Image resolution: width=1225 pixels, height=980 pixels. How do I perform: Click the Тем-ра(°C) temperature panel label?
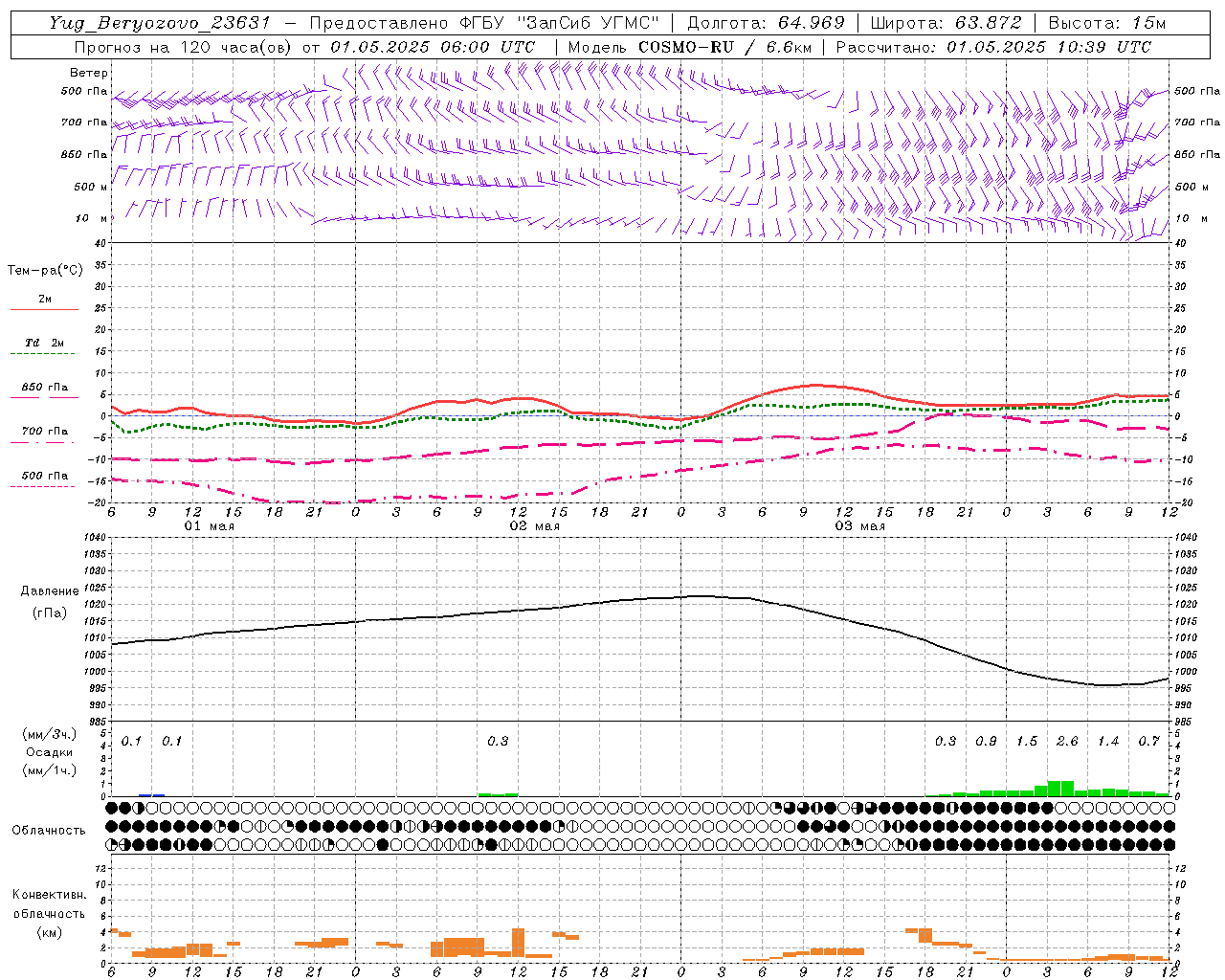coord(45,271)
